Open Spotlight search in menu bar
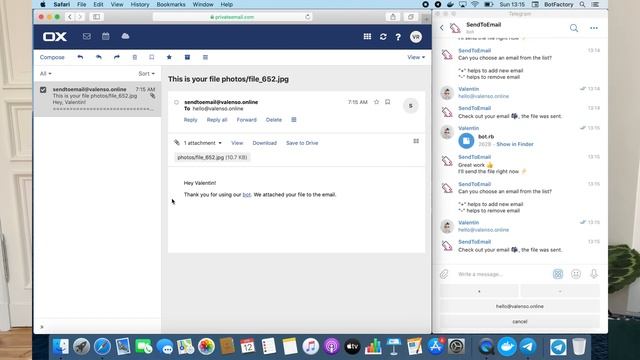This screenshot has width=640, height=360. pyautogui.click(x=582, y=4)
